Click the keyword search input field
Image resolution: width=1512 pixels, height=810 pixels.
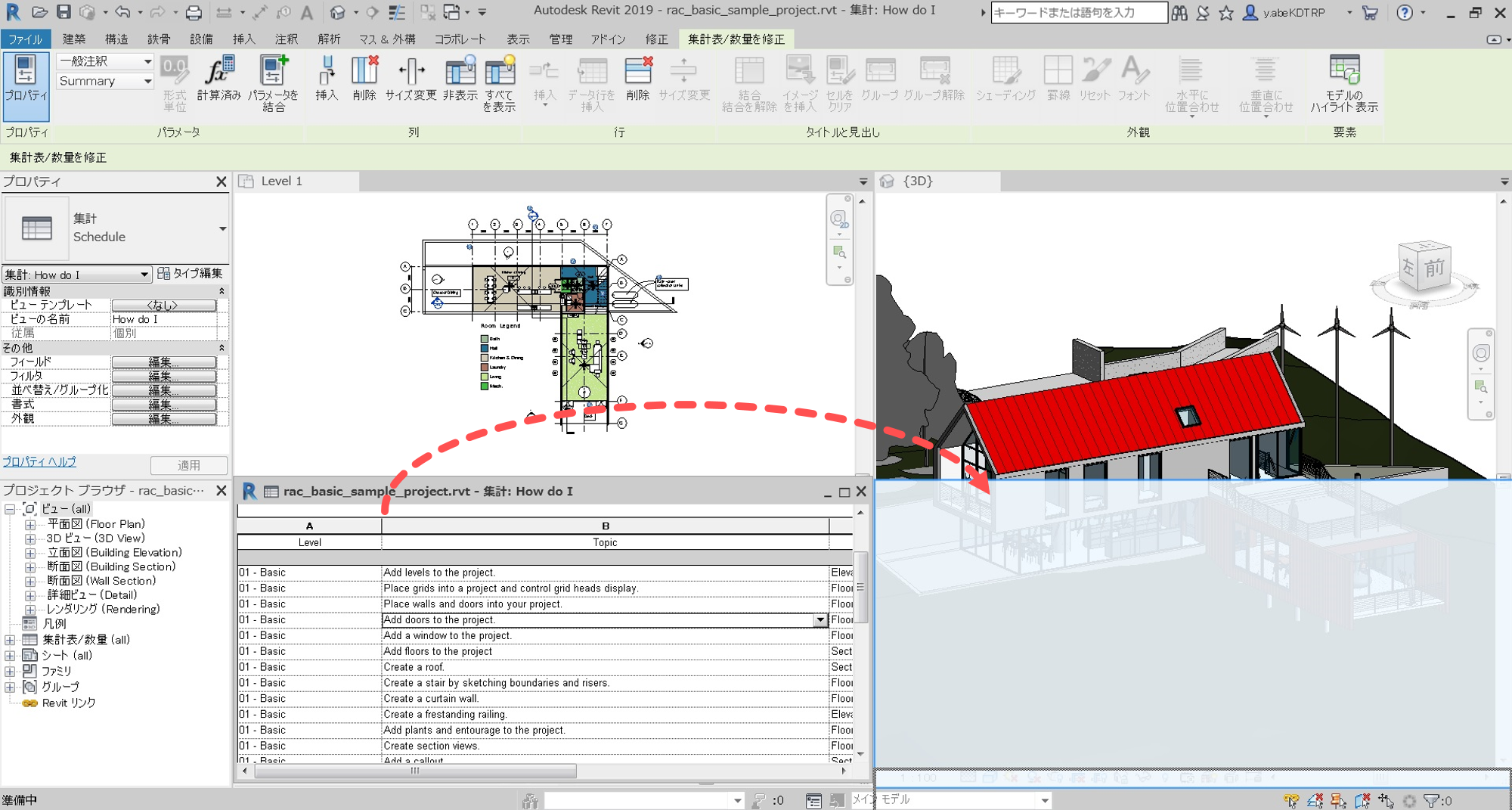point(1079,13)
